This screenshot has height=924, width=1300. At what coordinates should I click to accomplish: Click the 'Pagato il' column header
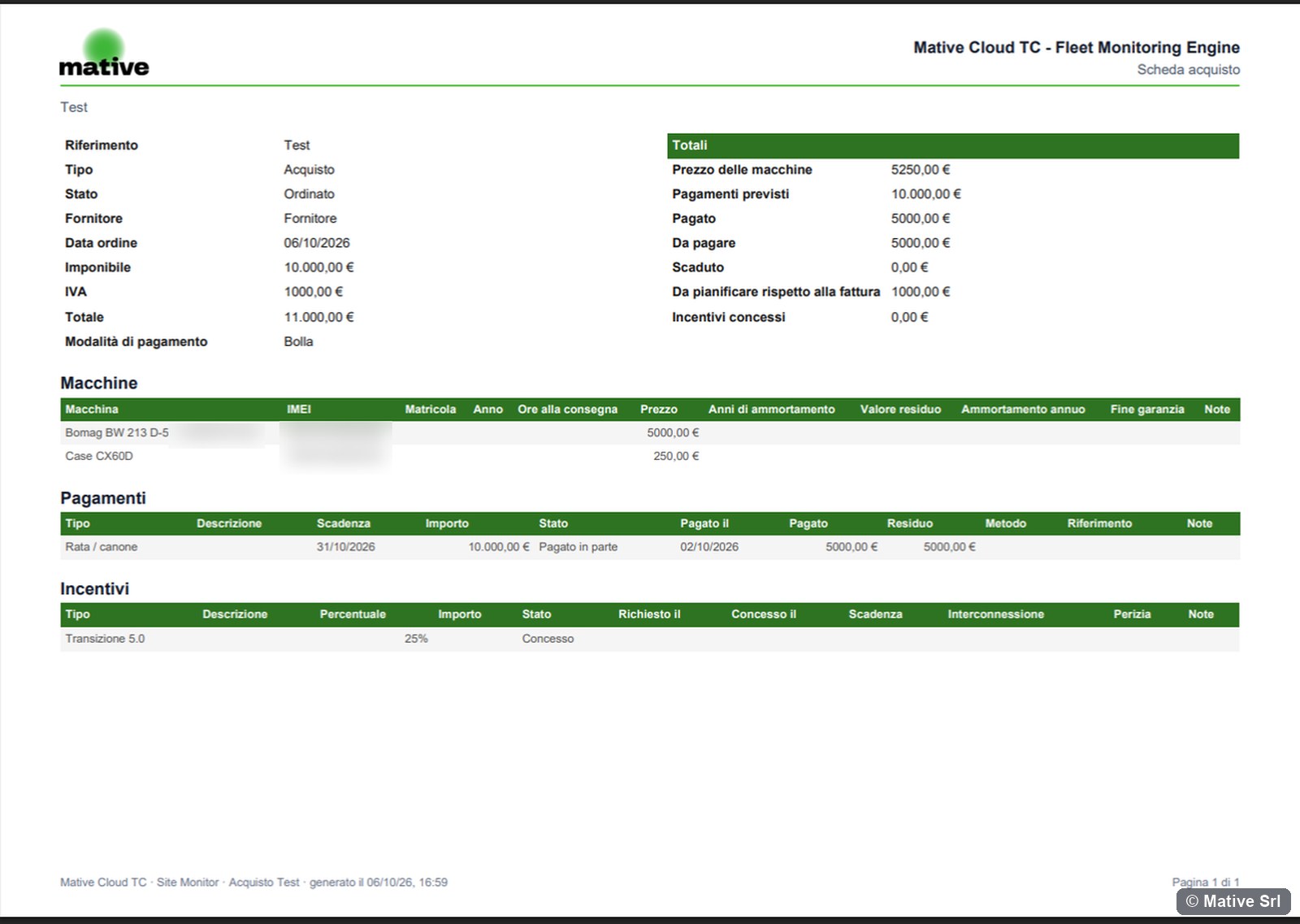704,524
